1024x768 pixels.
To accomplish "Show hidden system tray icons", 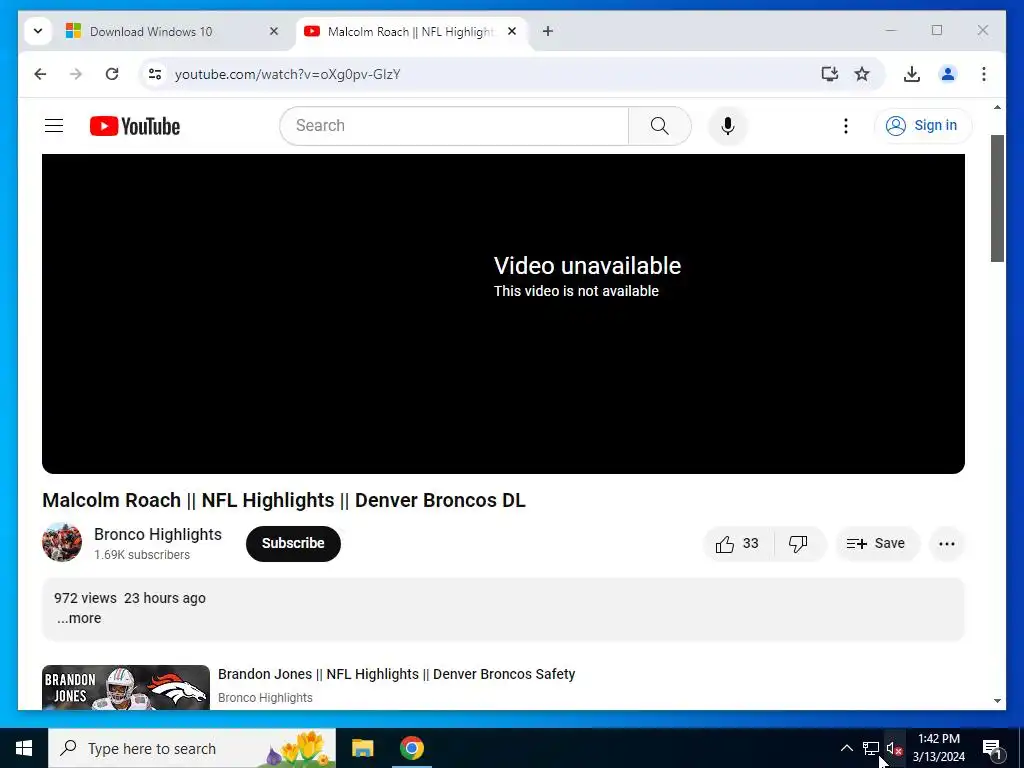I will [x=846, y=748].
